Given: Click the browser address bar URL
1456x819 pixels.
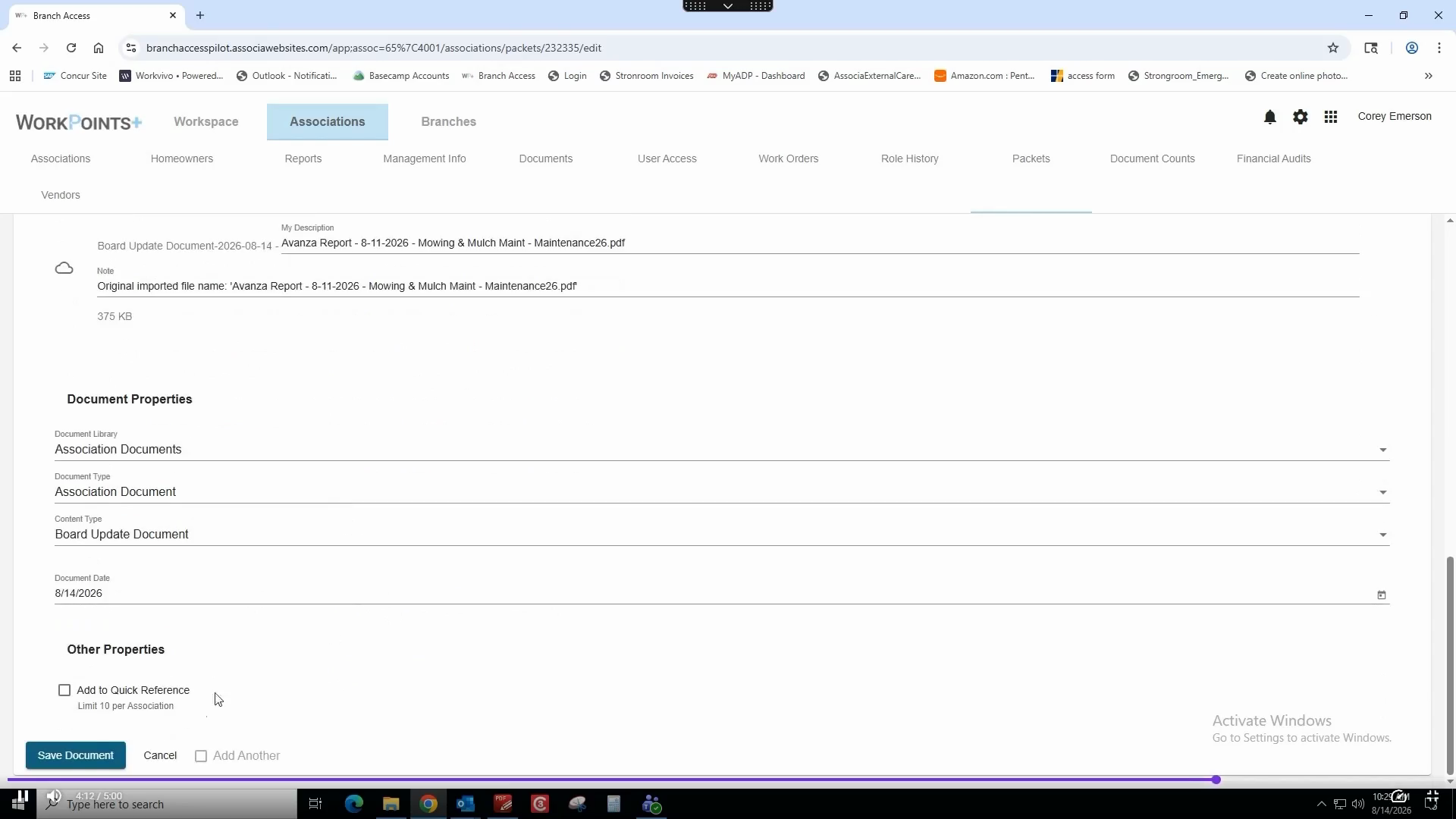Looking at the screenshot, I should coord(374,48).
